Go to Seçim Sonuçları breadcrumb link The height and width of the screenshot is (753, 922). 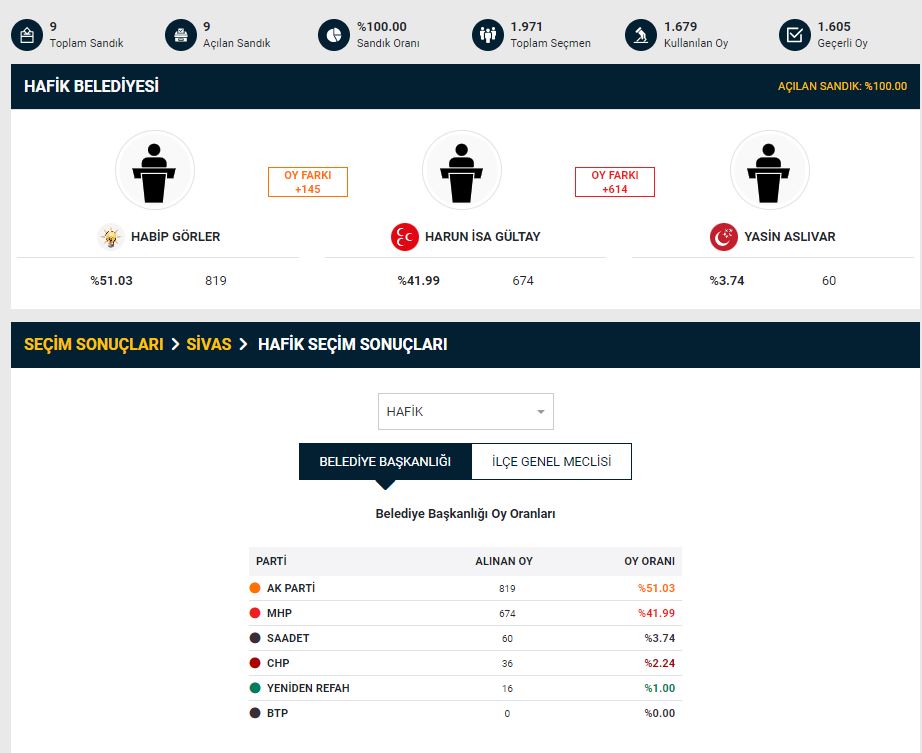(x=93, y=344)
